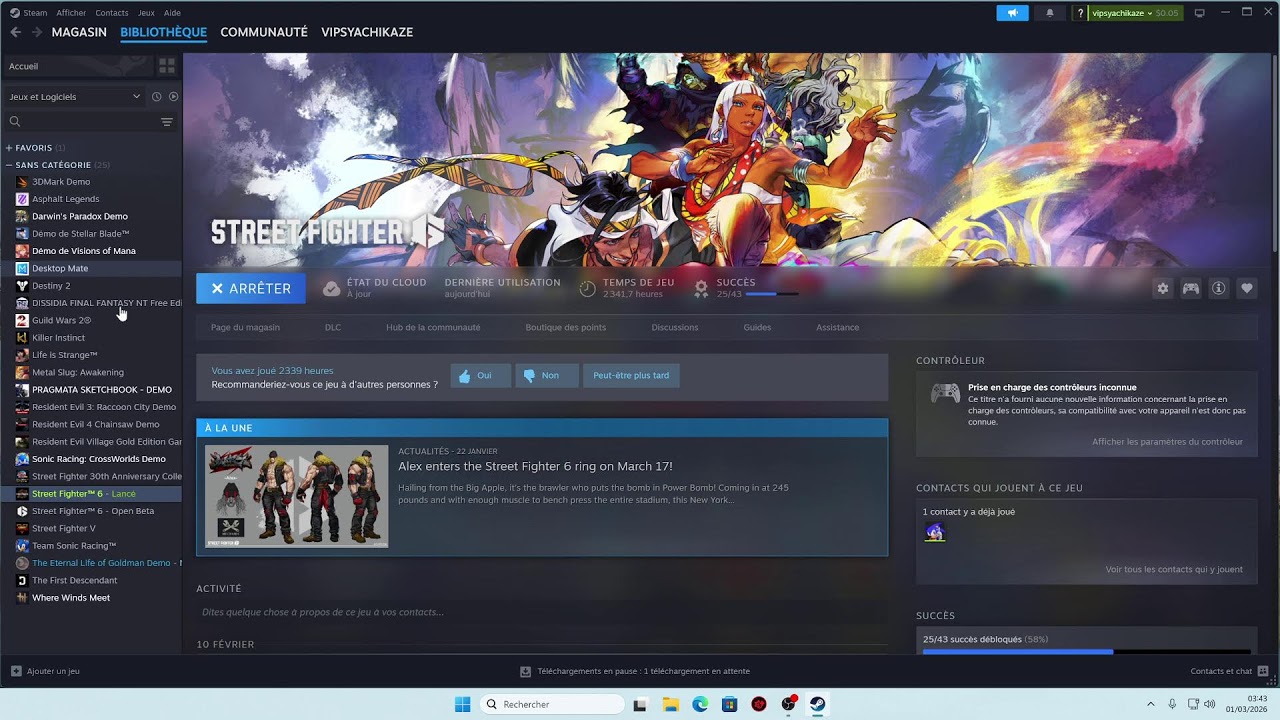1280x720 pixels.
Task: Click the ARRÊTER button
Action: pyautogui.click(x=251, y=288)
